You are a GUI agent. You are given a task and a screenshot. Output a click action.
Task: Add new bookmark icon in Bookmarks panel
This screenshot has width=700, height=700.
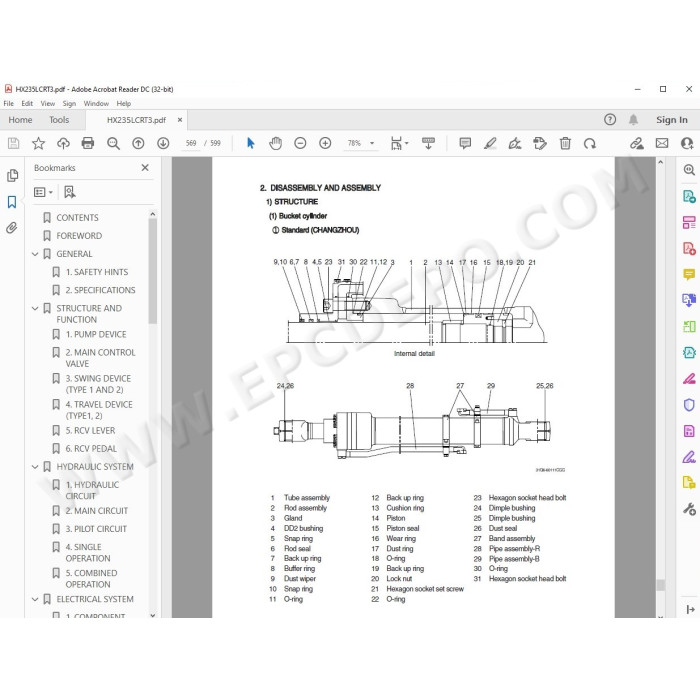pos(70,192)
